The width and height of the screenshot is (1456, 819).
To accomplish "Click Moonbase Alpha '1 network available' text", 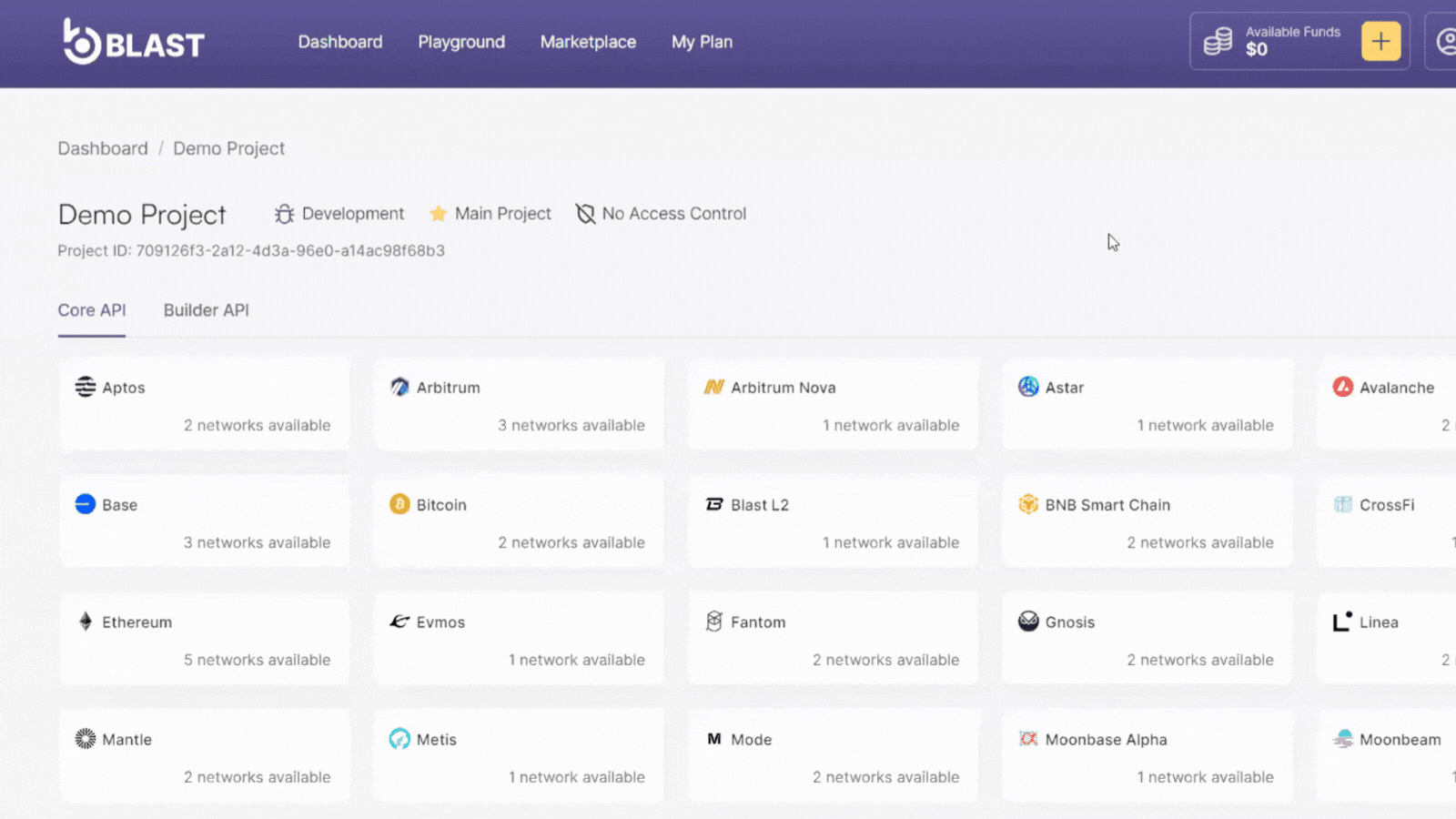I will pos(1206,777).
